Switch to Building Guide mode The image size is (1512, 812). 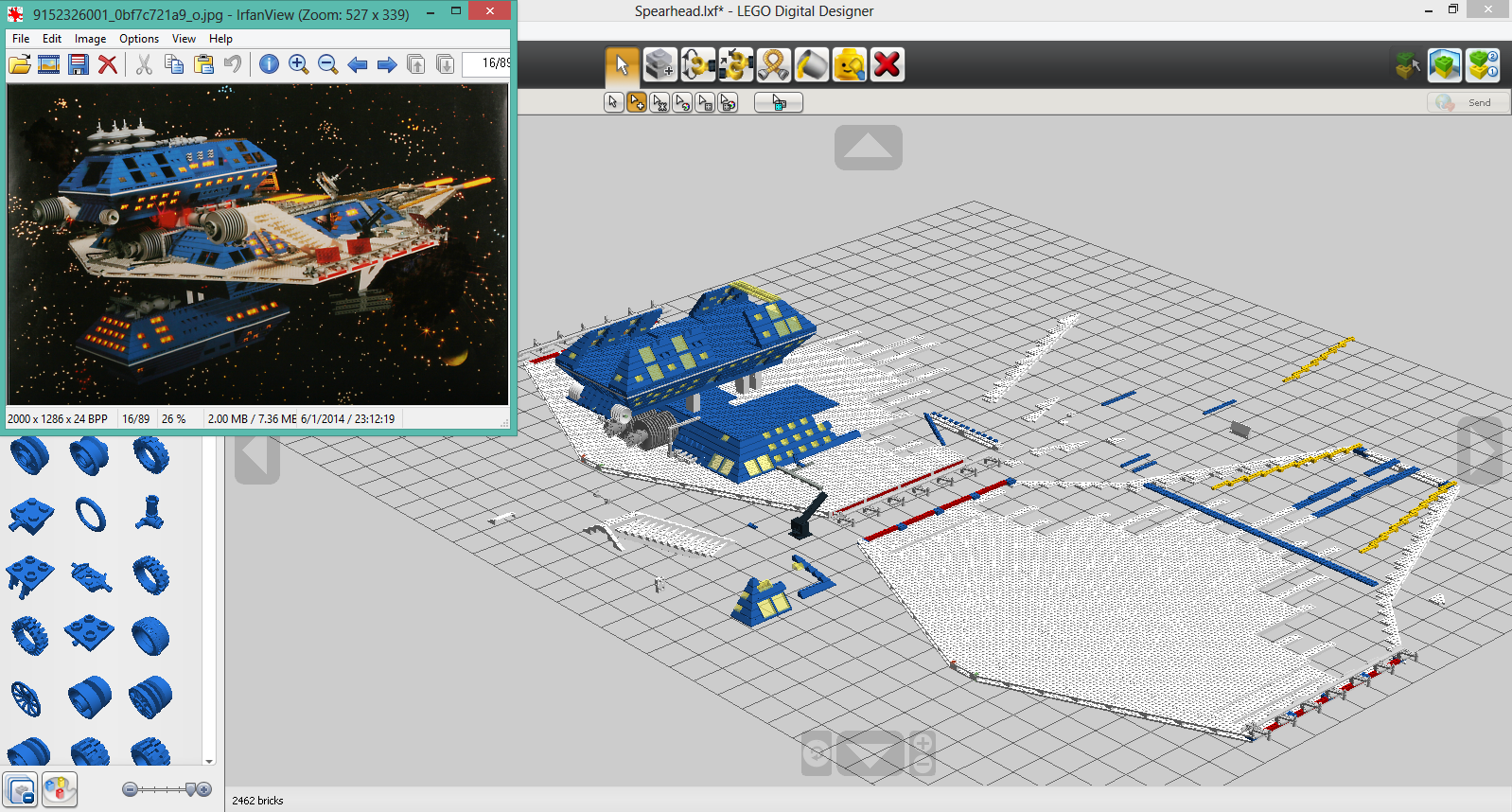click(x=1483, y=65)
